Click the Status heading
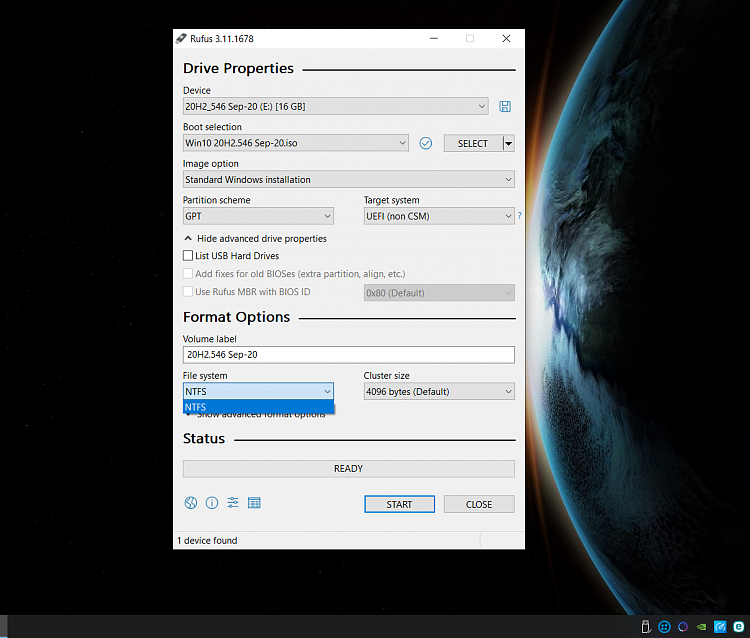The height and width of the screenshot is (638, 750). (x=204, y=439)
